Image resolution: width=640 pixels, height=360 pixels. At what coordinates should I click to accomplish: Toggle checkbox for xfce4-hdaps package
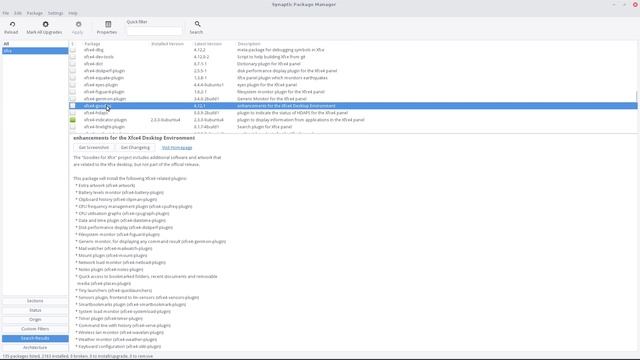click(73, 113)
